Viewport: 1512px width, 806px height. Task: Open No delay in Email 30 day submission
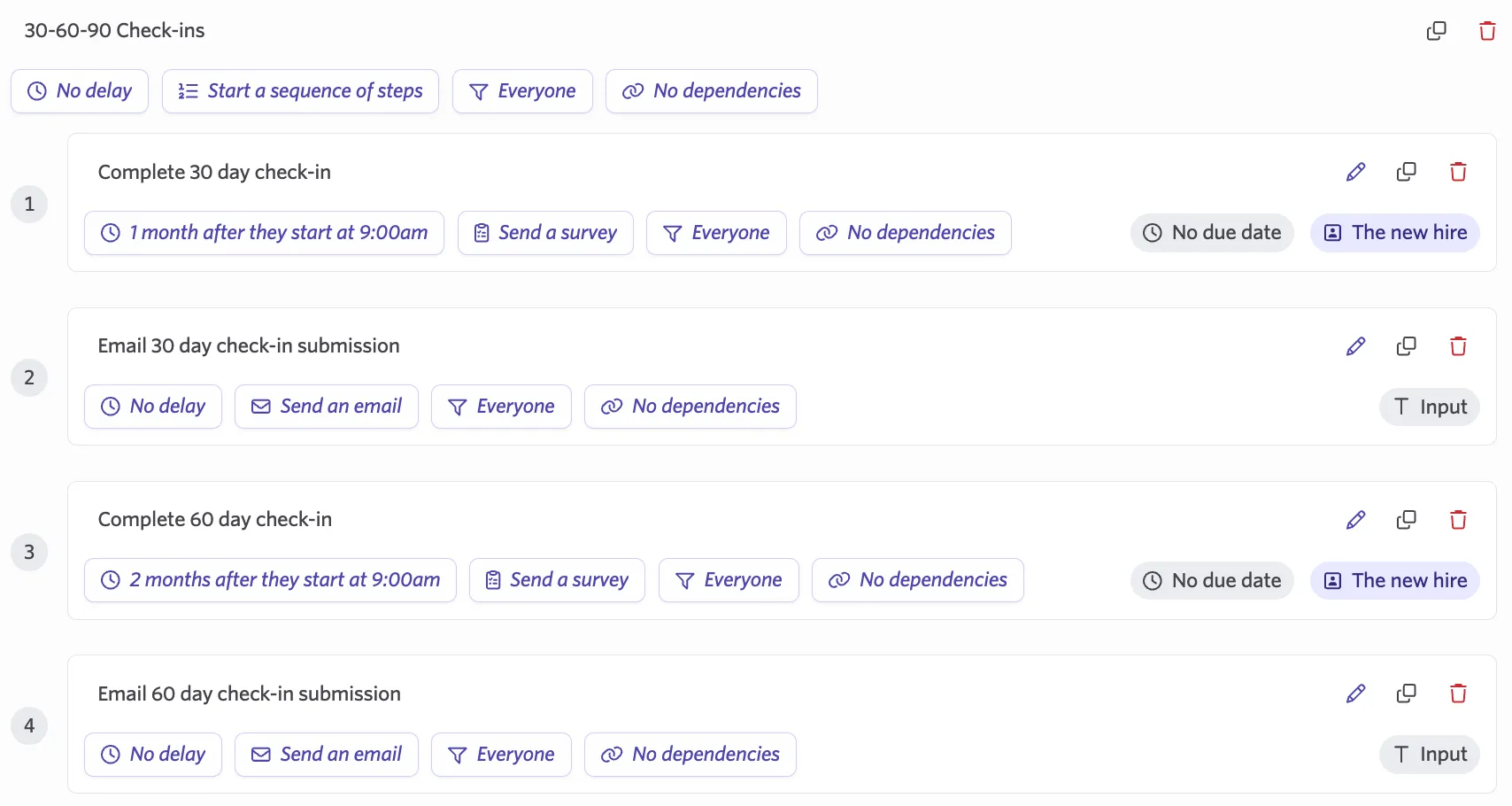pos(153,407)
